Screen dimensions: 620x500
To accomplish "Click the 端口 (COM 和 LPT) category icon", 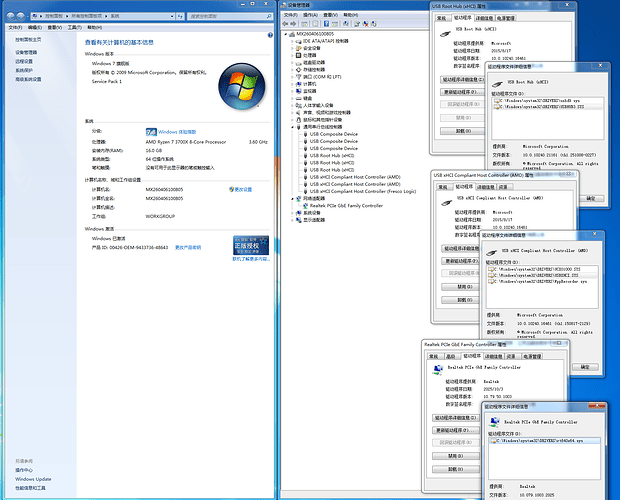I will (x=299, y=77).
